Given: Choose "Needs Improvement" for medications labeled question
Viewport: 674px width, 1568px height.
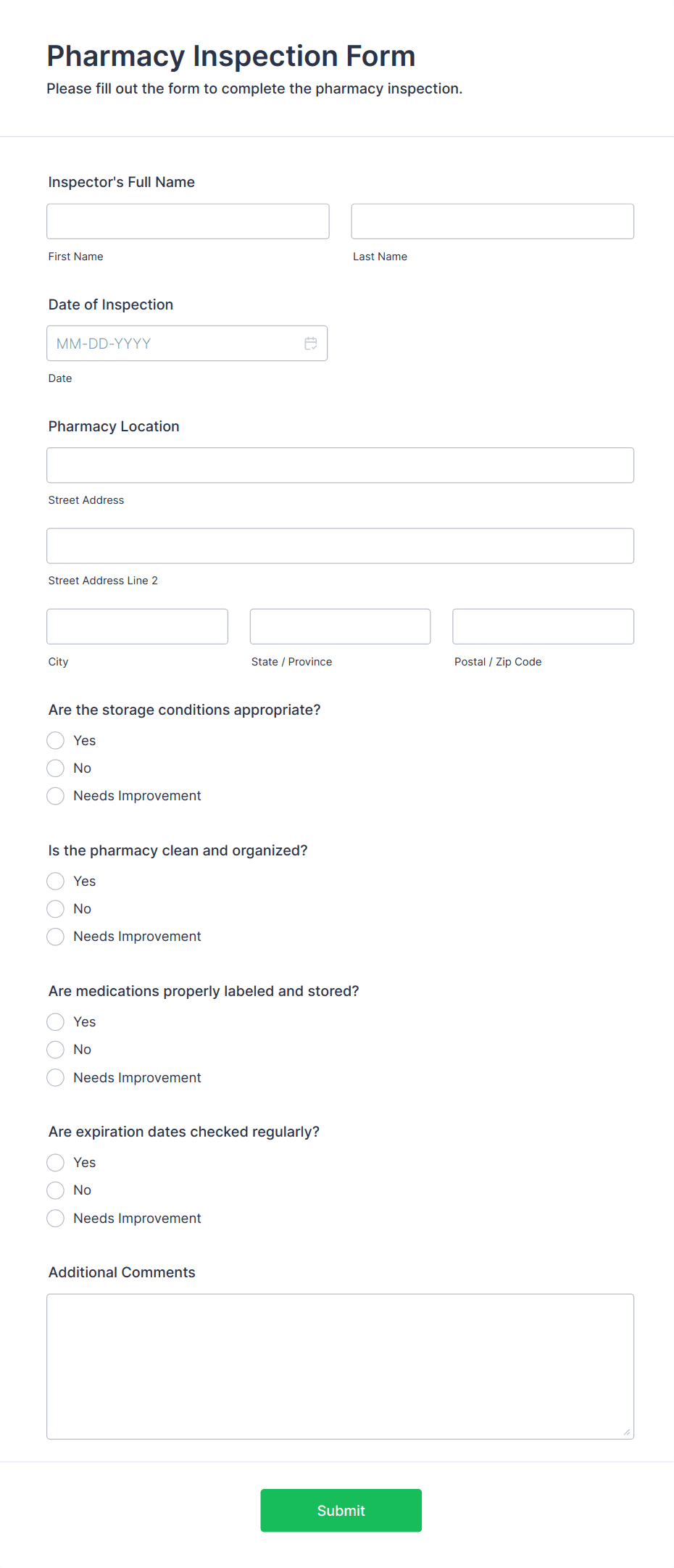Looking at the screenshot, I should 55,1077.
